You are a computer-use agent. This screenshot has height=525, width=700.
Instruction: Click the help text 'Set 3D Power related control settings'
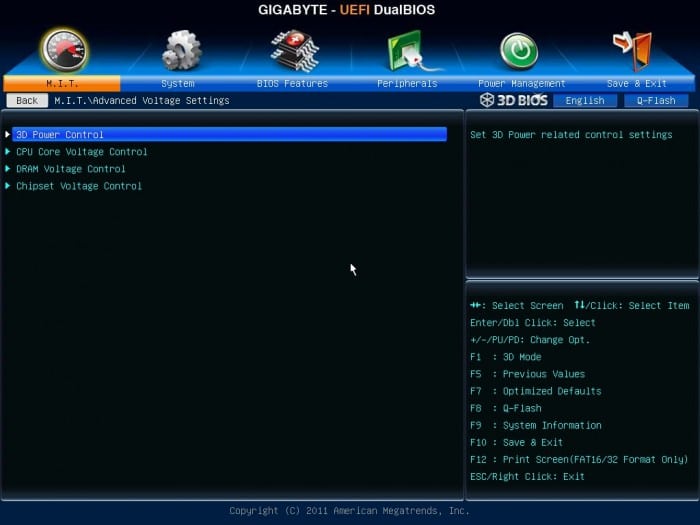[571, 134]
